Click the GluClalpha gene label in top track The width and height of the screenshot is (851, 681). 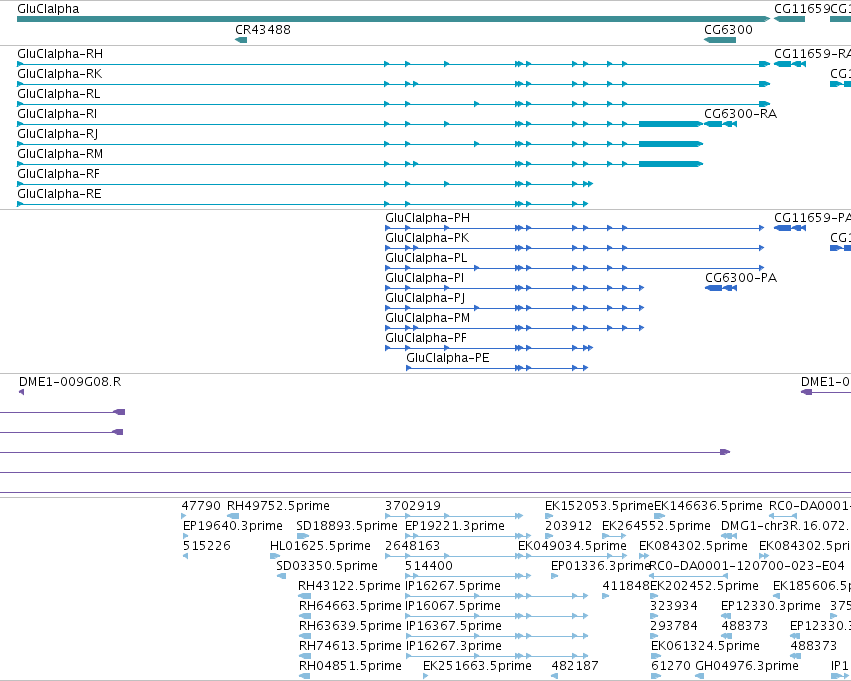click(48, 9)
